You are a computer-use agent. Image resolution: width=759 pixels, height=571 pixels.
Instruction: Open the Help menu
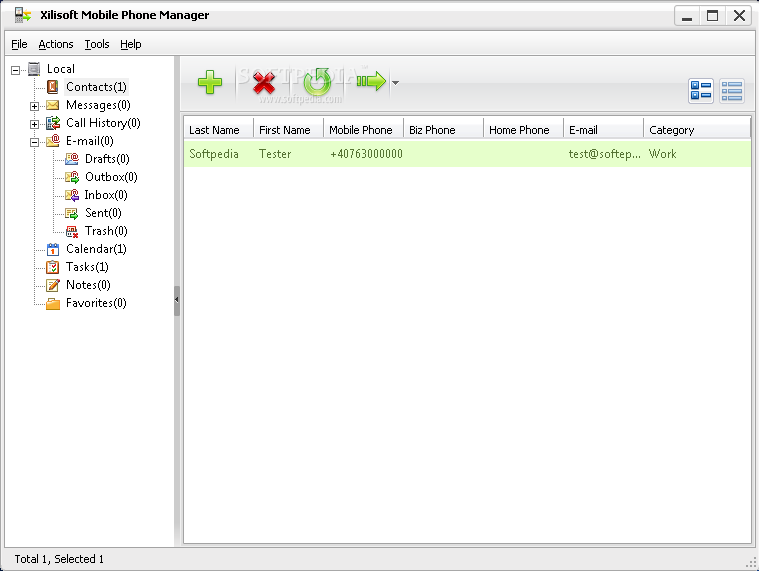click(131, 44)
